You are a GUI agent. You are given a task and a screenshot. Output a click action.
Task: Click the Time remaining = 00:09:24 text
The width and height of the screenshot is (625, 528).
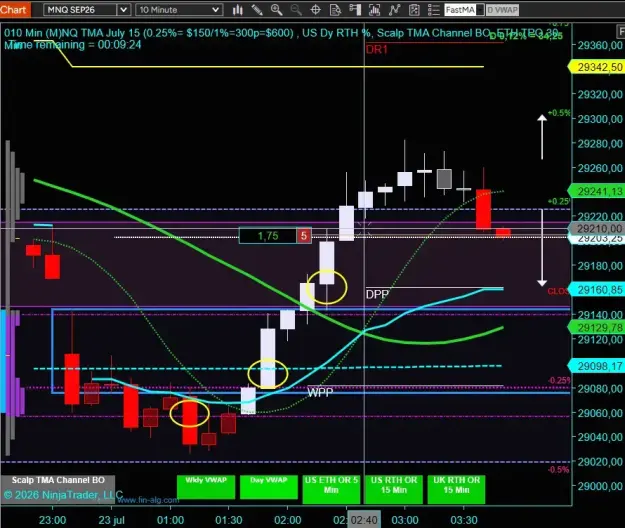[73, 45]
